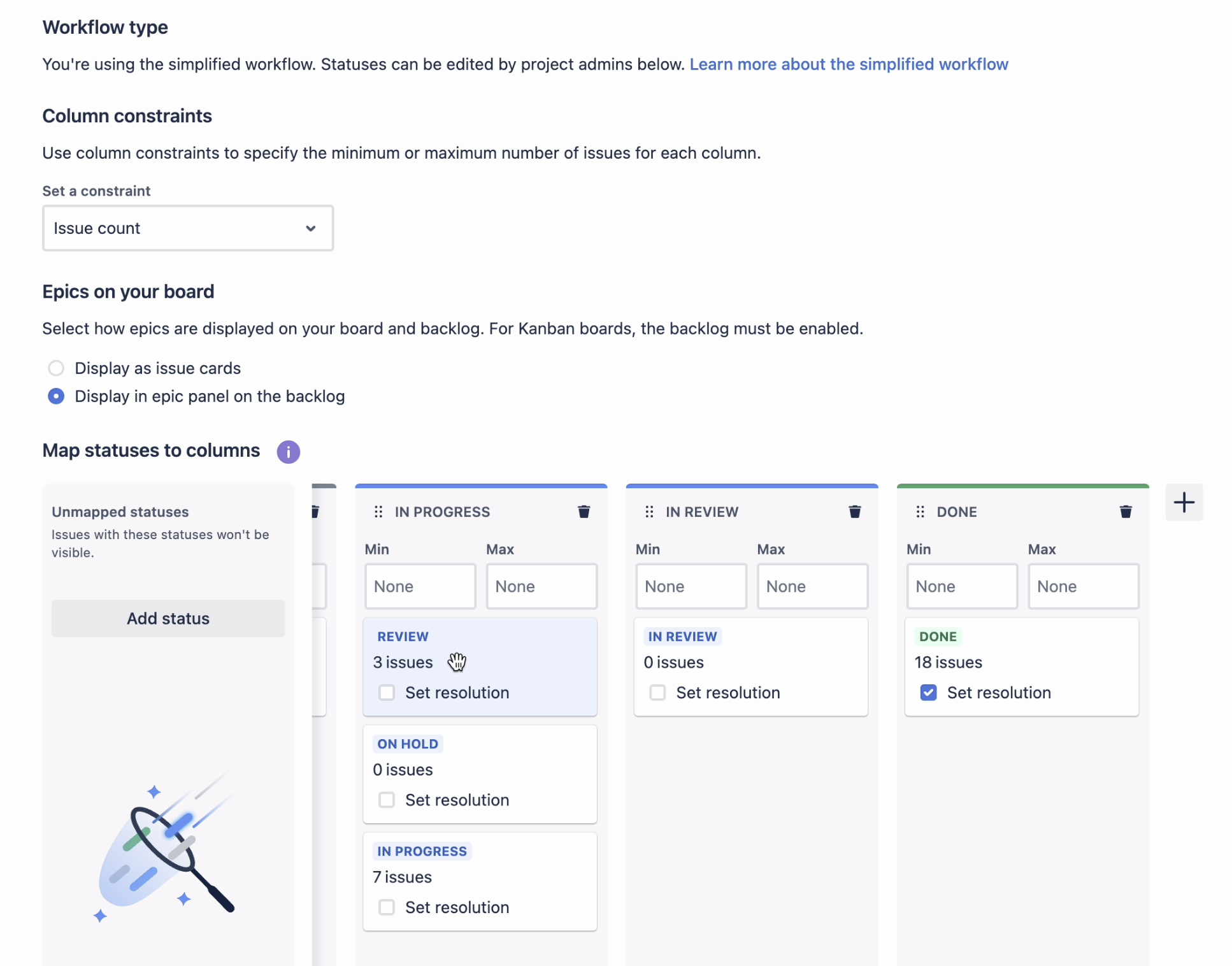Add a new column with plus icon
The image size is (1232, 966).
point(1184,502)
